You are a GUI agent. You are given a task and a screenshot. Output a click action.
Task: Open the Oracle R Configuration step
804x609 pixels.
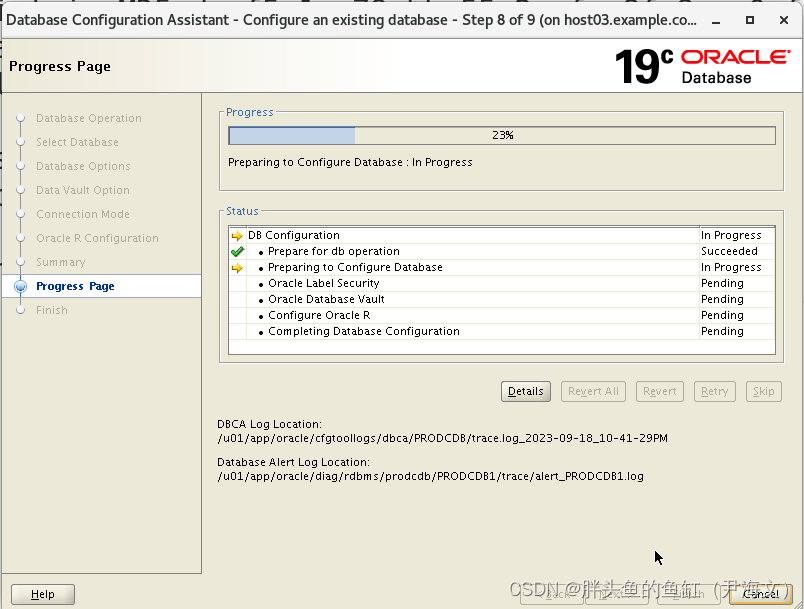click(x=97, y=238)
